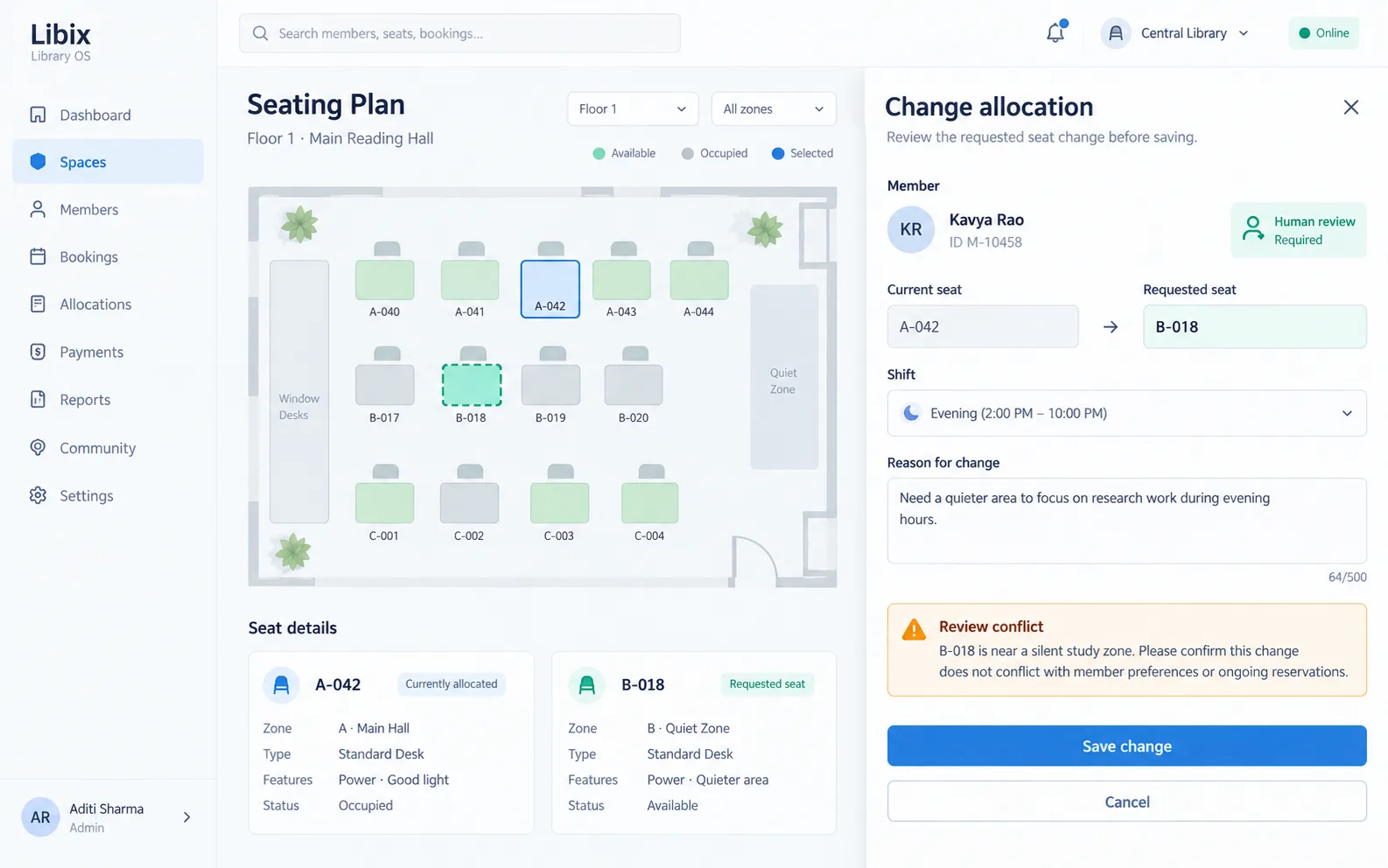Click the Requested seat B-018 field
The width and height of the screenshot is (1388, 868).
click(x=1254, y=326)
